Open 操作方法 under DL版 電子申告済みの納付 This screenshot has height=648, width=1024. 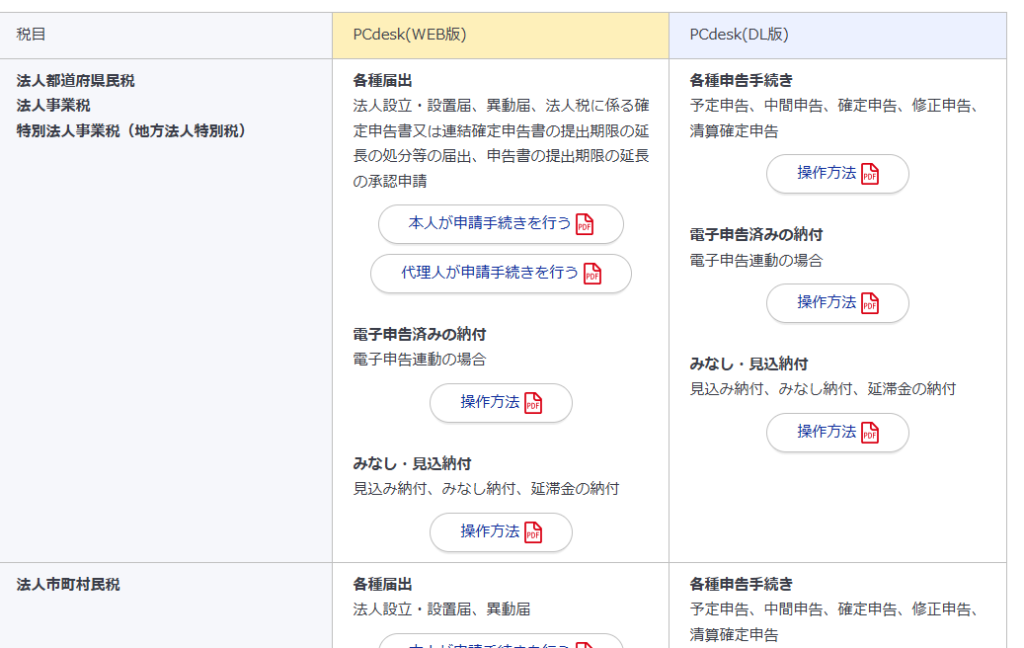(x=826, y=303)
